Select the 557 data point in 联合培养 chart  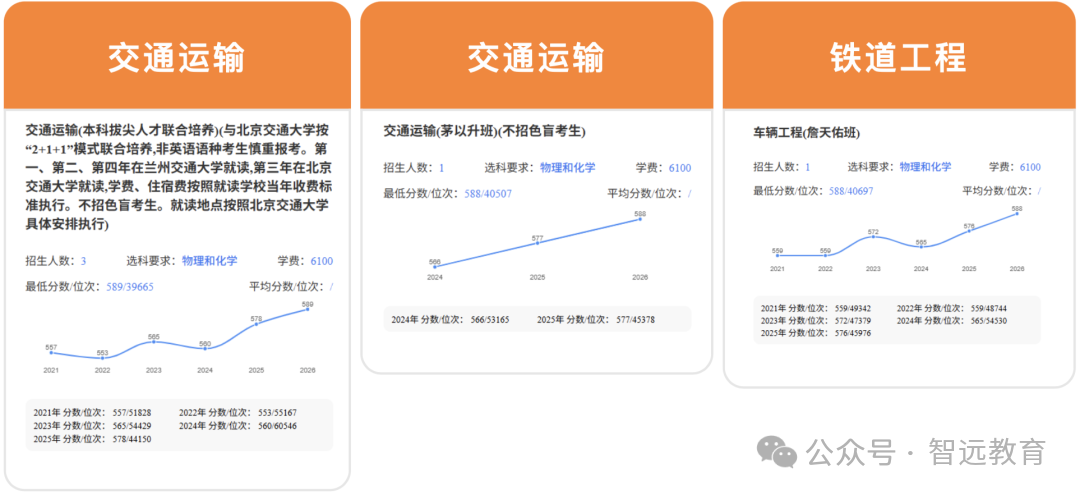coord(51,352)
